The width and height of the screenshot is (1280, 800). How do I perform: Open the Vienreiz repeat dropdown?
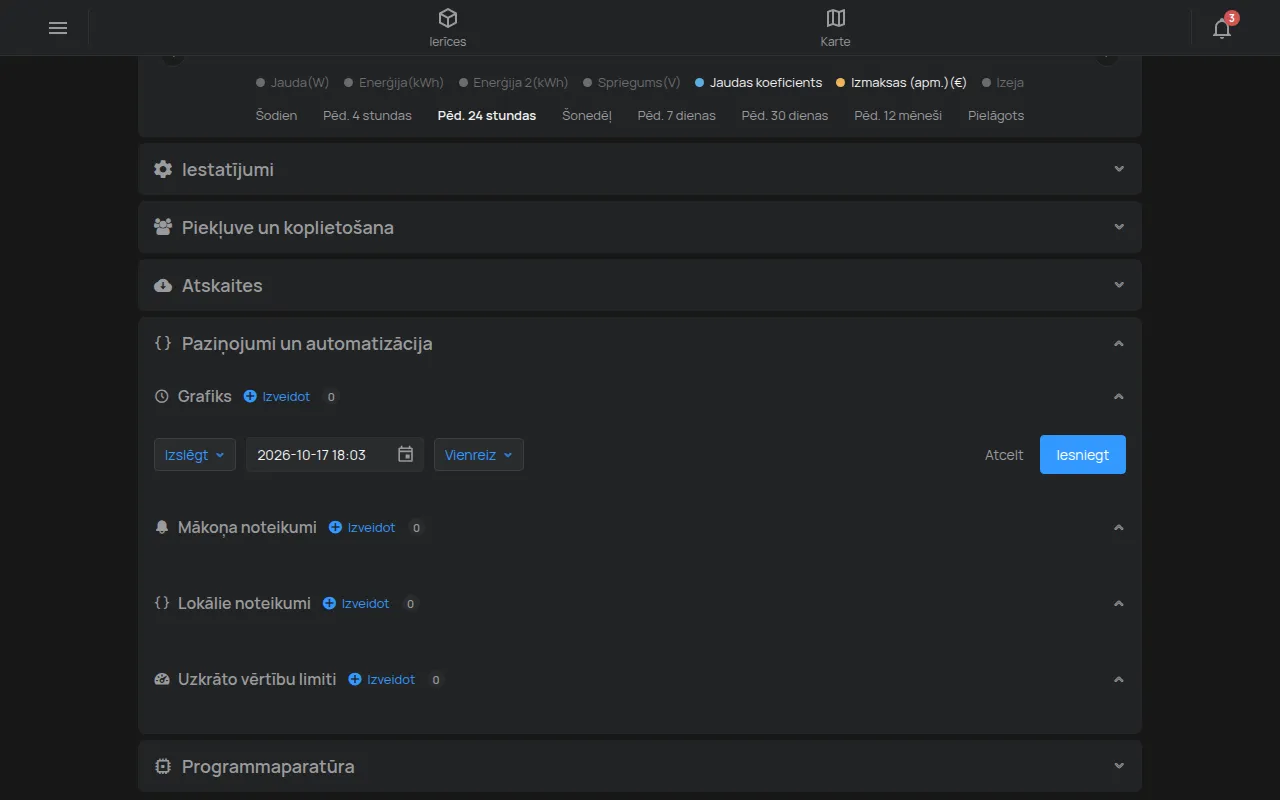click(x=479, y=455)
